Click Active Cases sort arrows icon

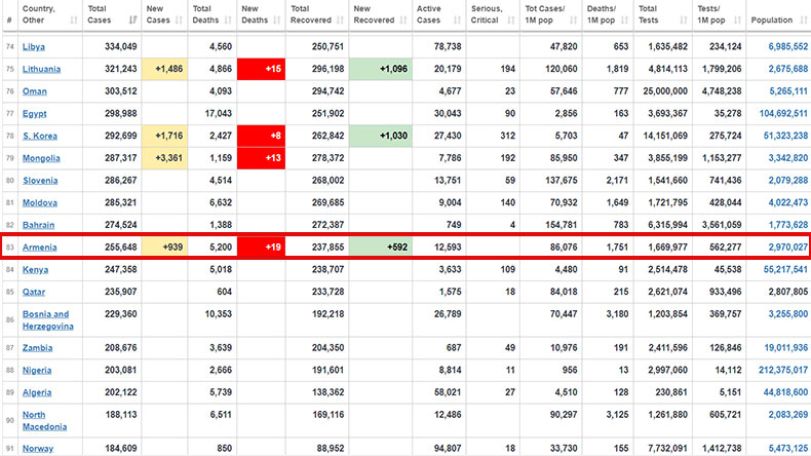[x=457, y=20]
